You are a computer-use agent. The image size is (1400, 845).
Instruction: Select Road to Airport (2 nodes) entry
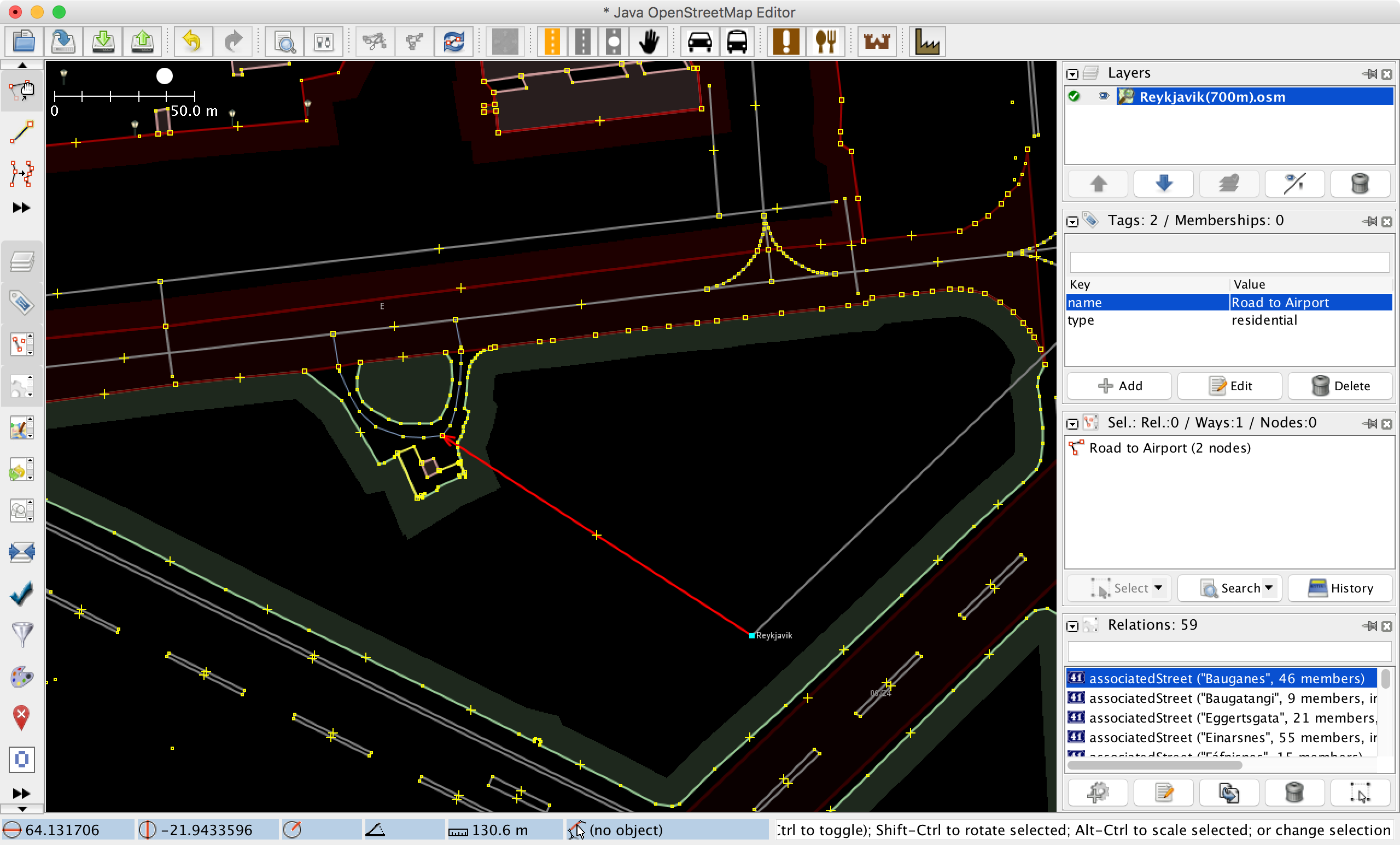(x=1229, y=448)
